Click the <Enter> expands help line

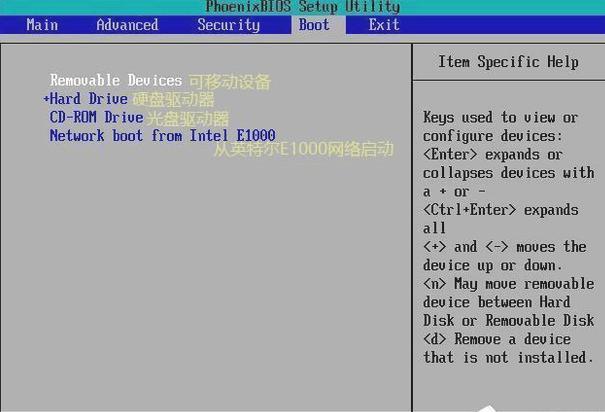coord(493,155)
